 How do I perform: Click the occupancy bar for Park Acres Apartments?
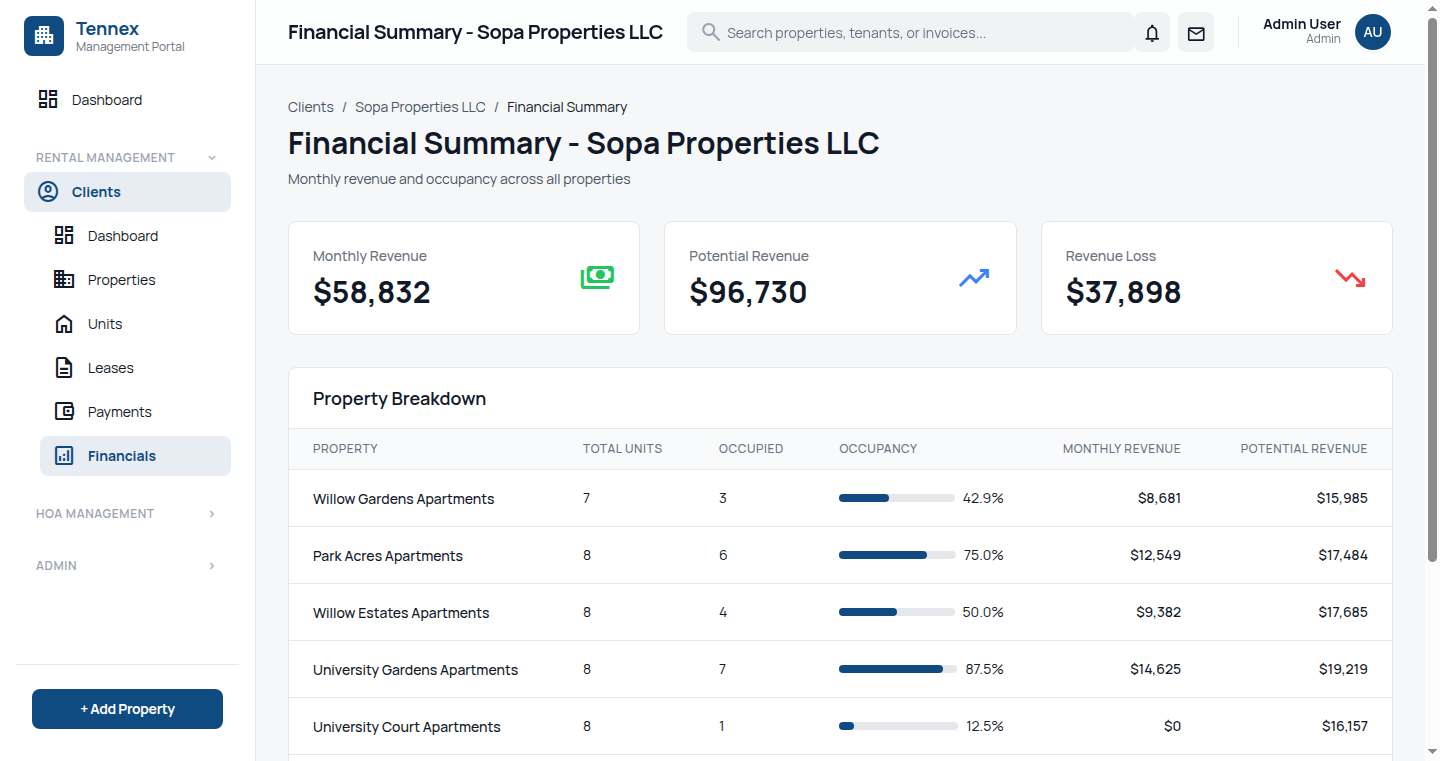pyautogui.click(x=897, y=555)
